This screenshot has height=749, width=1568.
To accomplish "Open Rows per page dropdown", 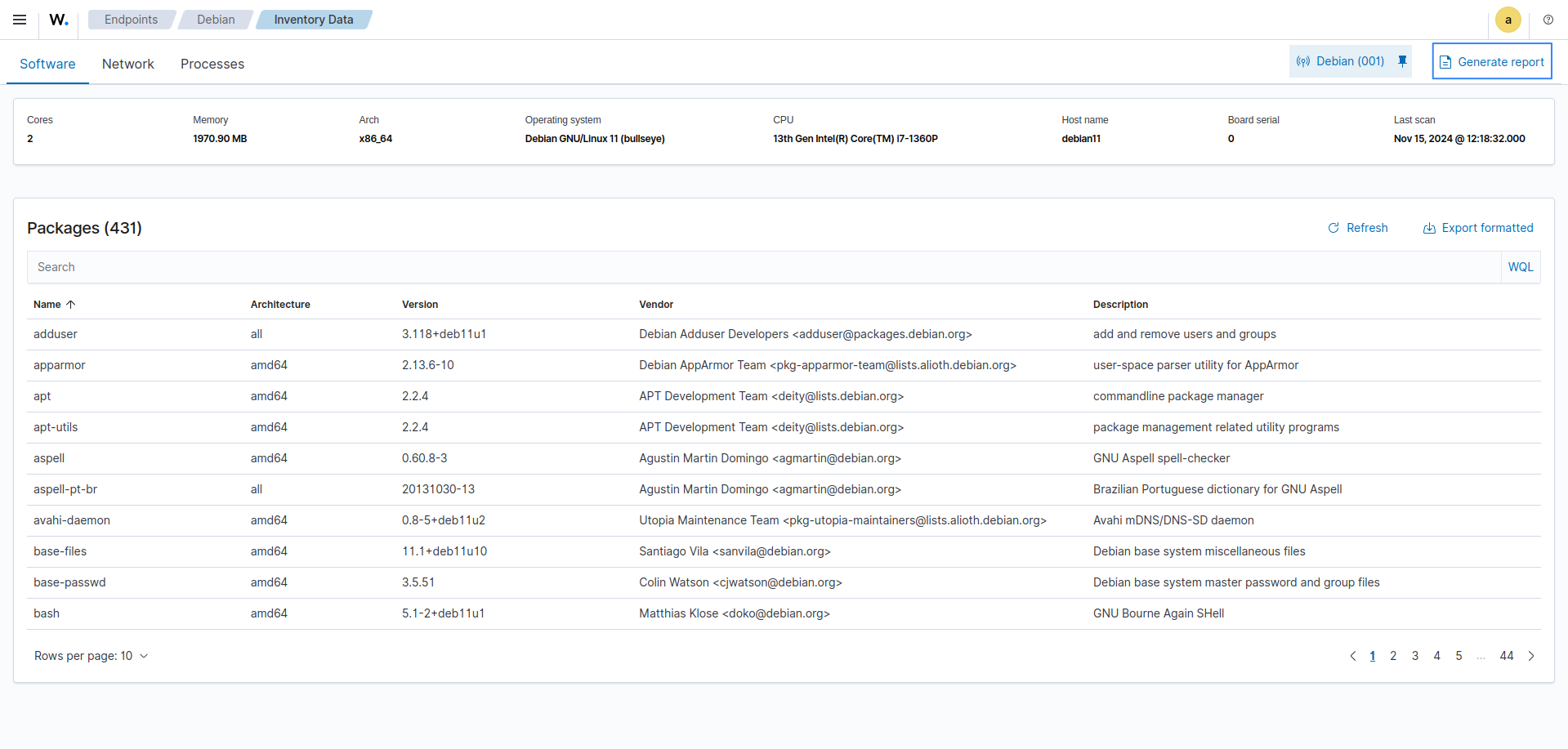I will pyautogui.click(x=91, y=656).
